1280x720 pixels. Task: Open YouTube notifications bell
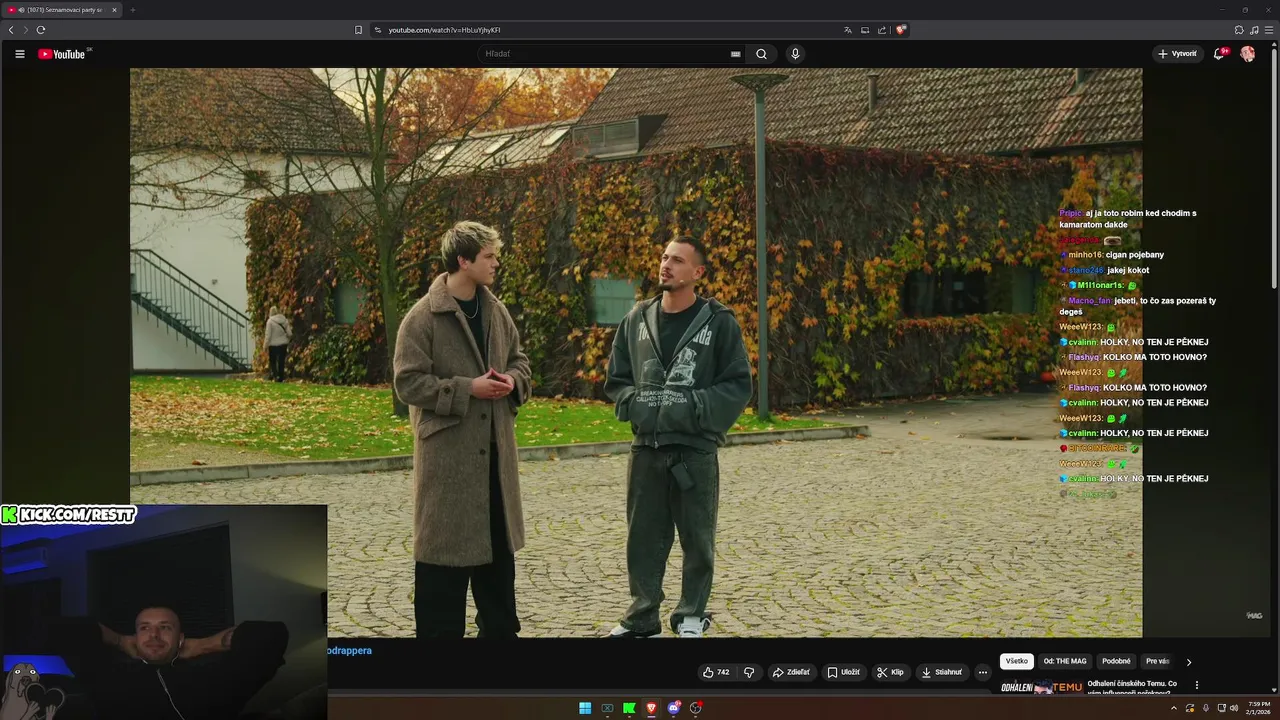point(1219,54)
